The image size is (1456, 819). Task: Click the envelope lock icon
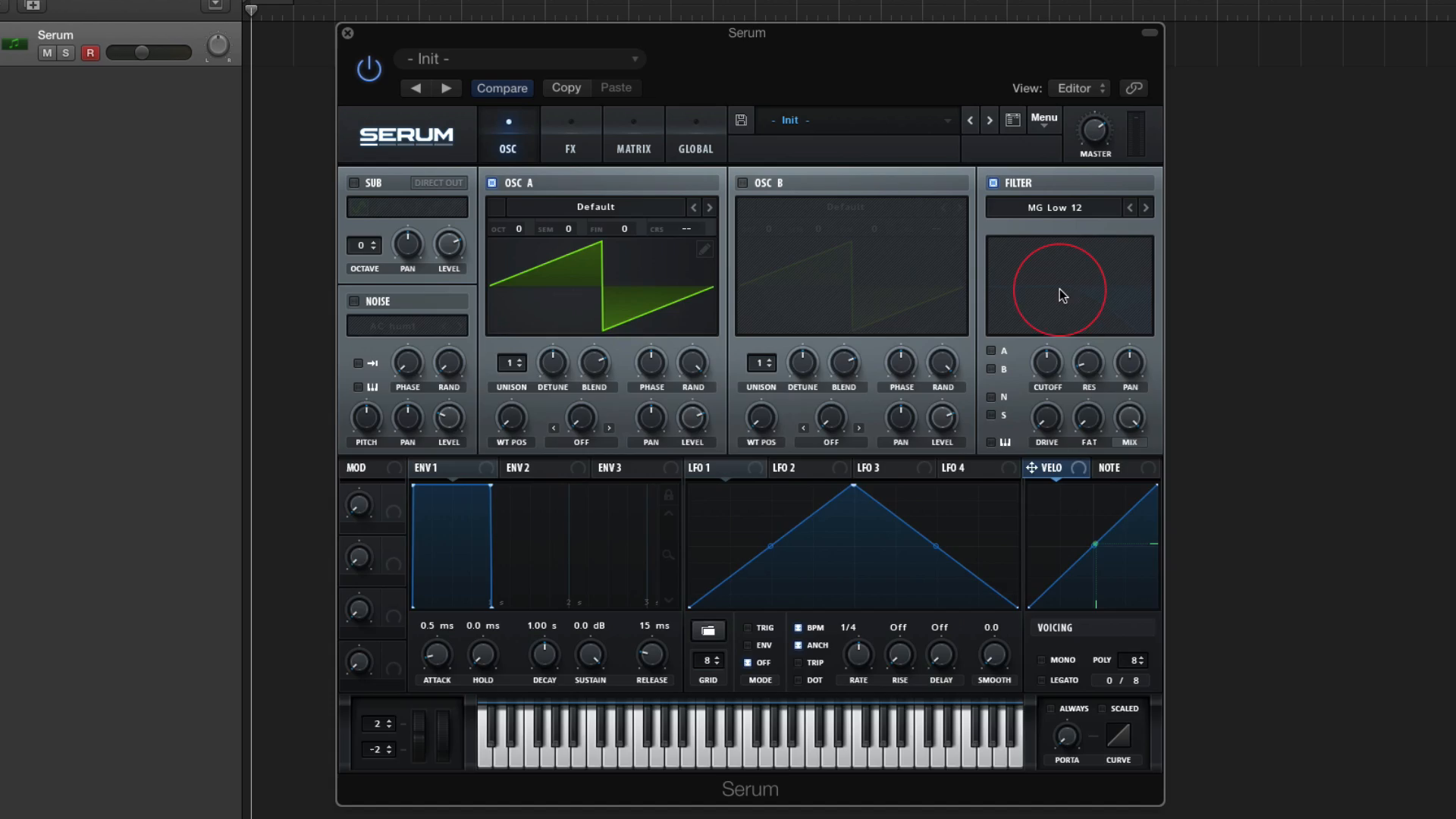click(668, 495)
